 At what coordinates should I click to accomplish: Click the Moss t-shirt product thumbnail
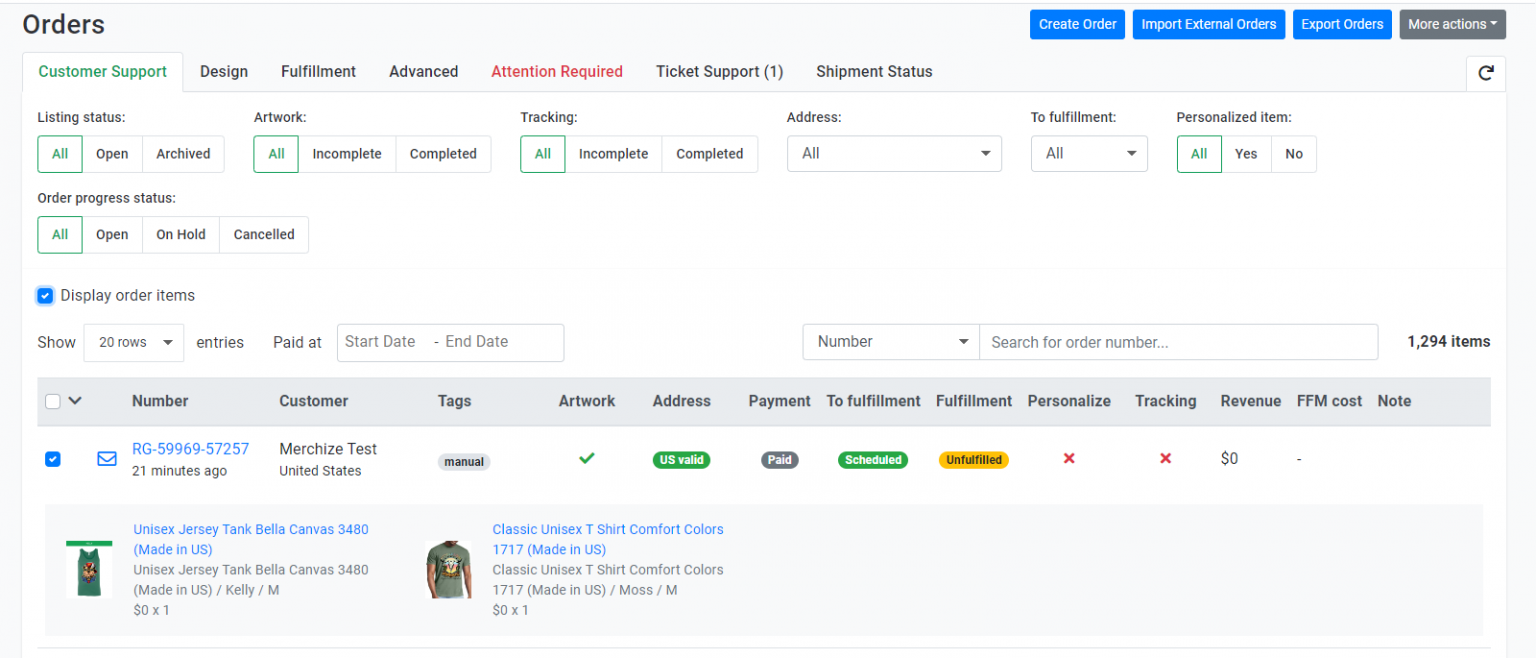pyautogui.click(x=448, y=569)
